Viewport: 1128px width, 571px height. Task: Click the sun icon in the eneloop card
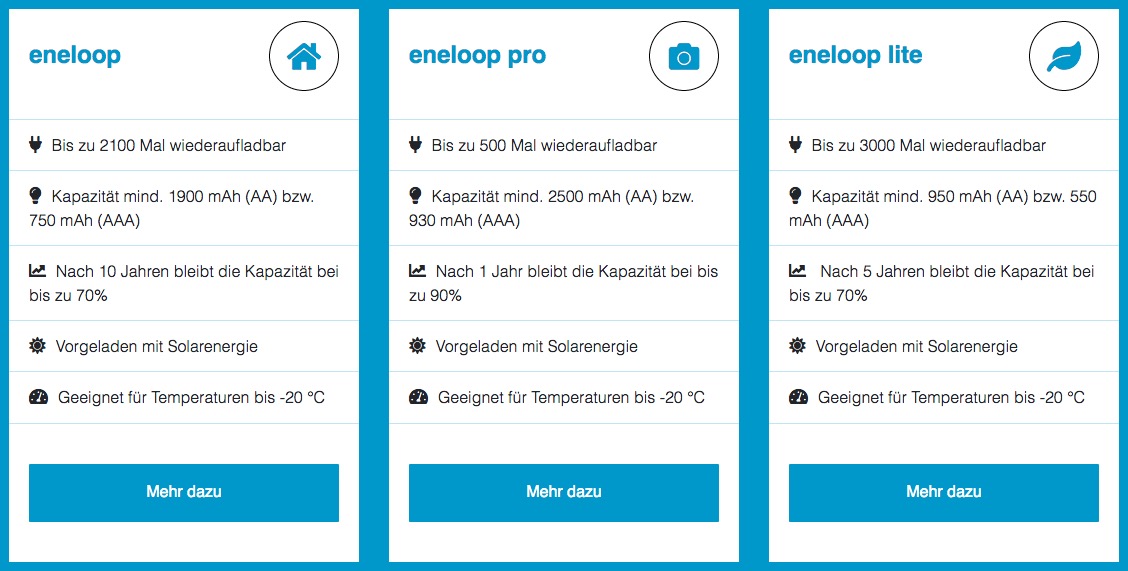tap(37, 346)
